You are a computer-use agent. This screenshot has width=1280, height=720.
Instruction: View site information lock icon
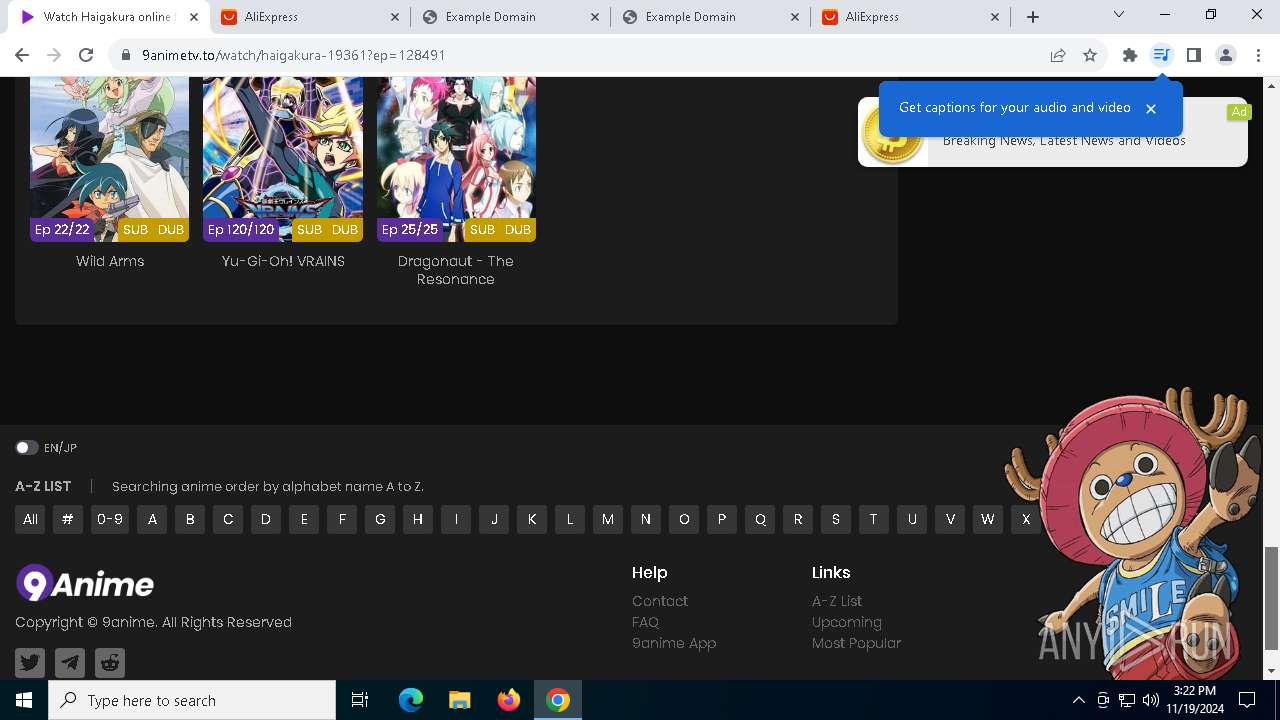[126, 55]
